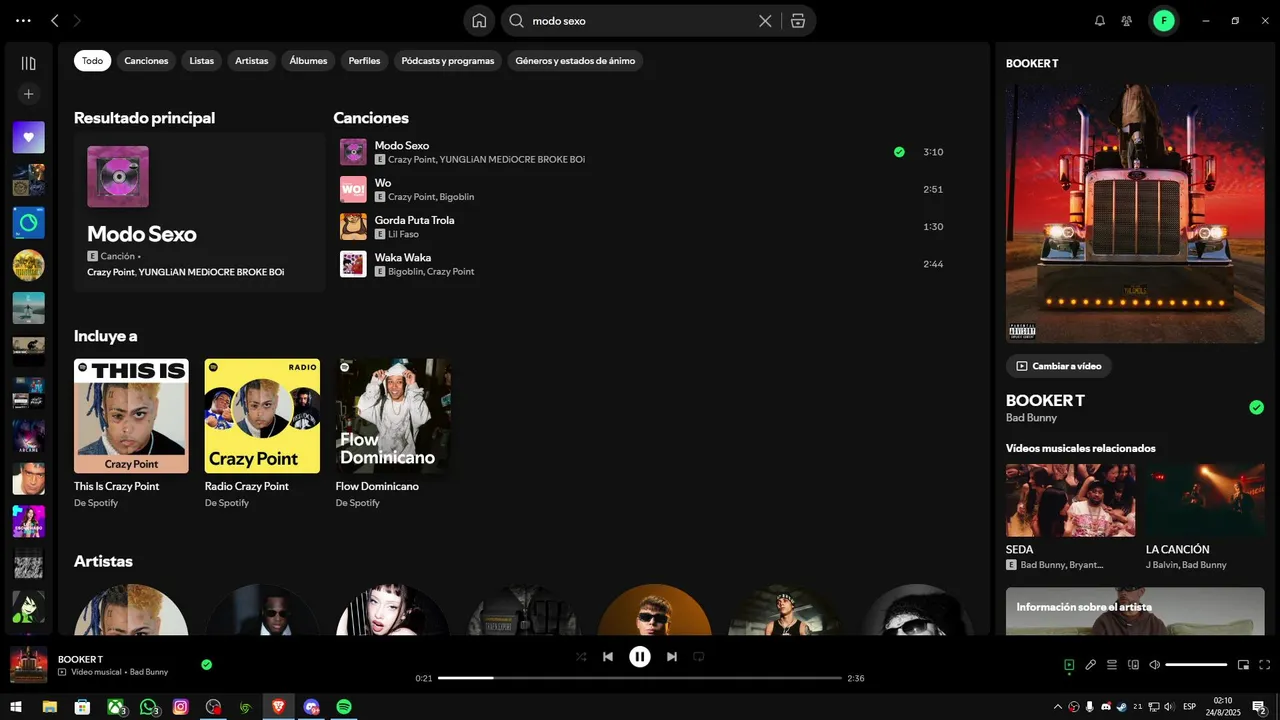Pause the playing song
Image resolution: width=1280 pixels, height=720 pixels.
tap(640, 657)
